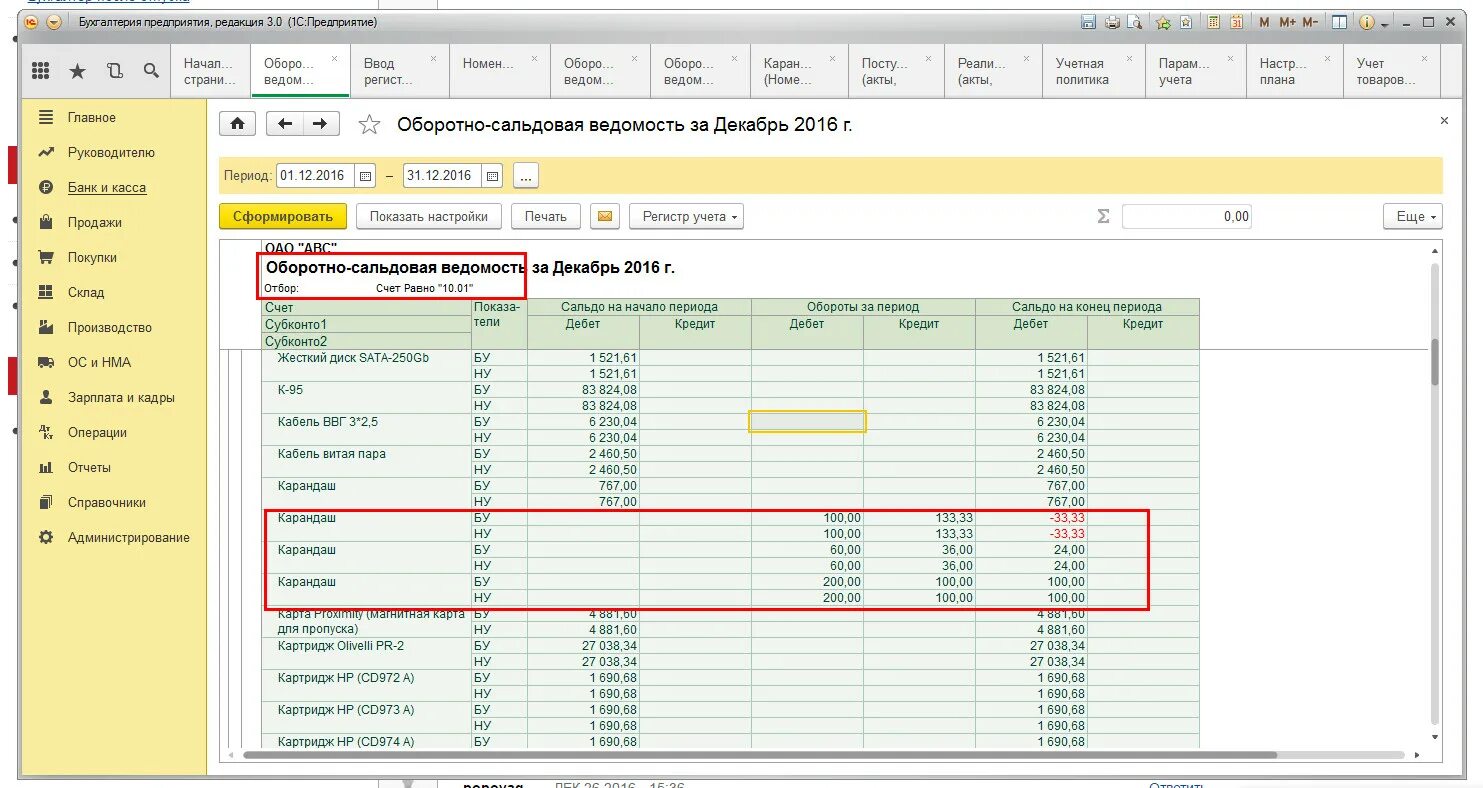Screen dimensions: 1483x788
Task: Click the sum value field showing 0,00
Action: pyautogui.click(x=1187, y=216)
